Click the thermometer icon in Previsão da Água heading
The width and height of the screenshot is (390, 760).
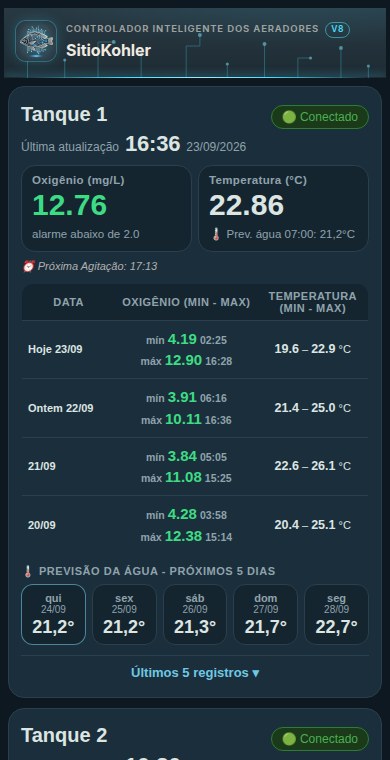pyautogui.click(x=28, y=571)
